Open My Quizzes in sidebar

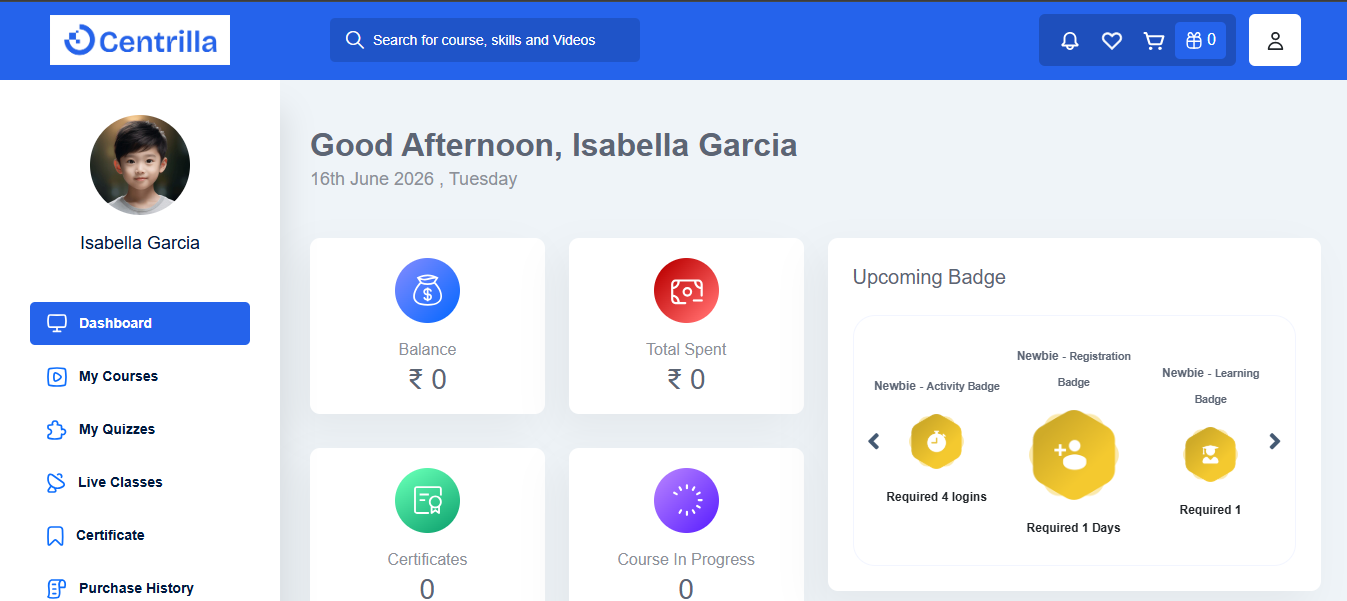[x=140, y=429]
